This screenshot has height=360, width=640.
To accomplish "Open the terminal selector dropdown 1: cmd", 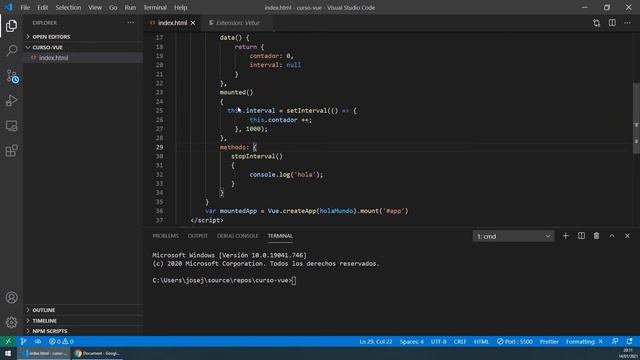I will (513, 236).
